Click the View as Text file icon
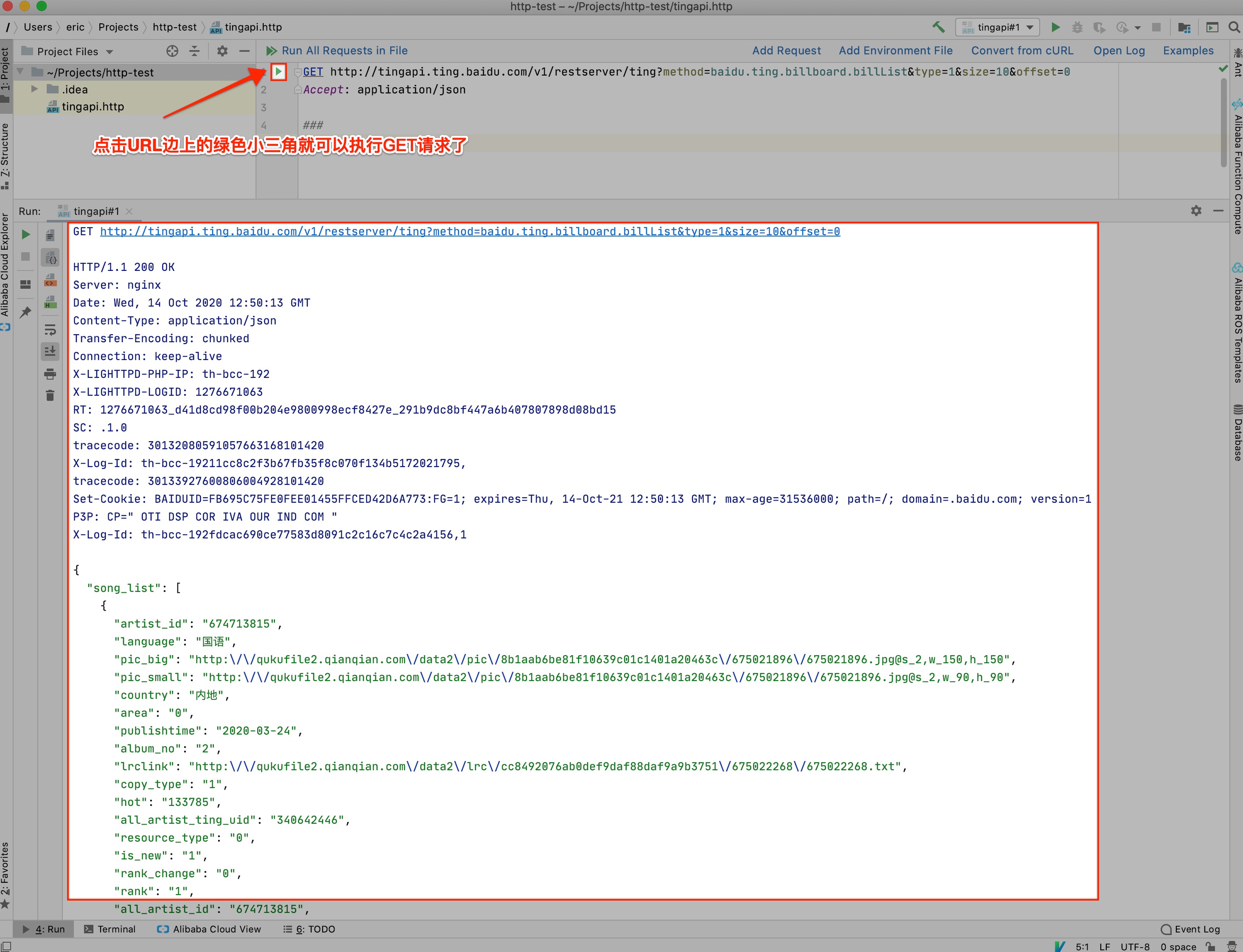This screenshot has height=952, width=1243. pyautogui.click(x=51, y=235)
